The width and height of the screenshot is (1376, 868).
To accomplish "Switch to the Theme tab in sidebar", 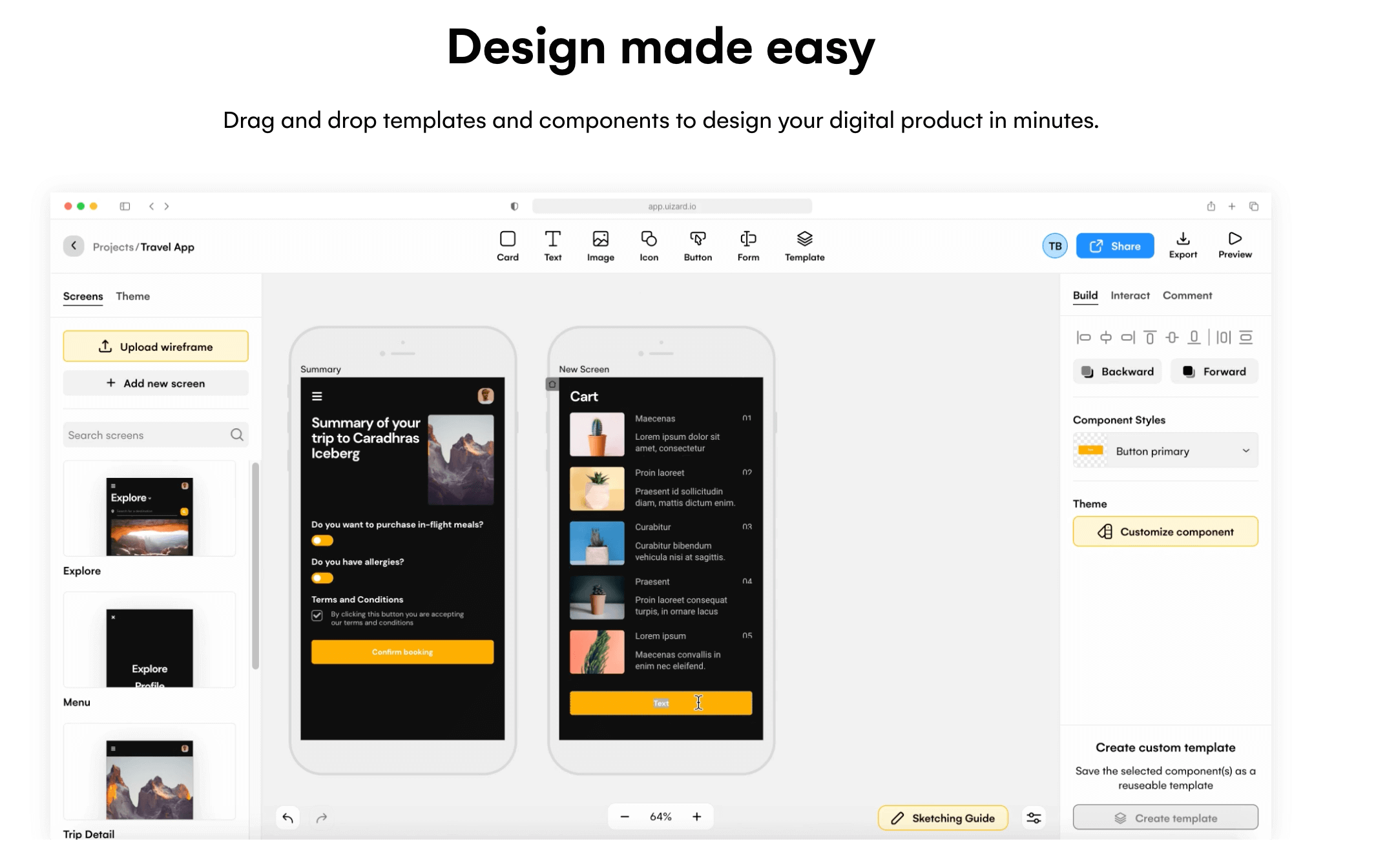I will [x=133, y=296].
